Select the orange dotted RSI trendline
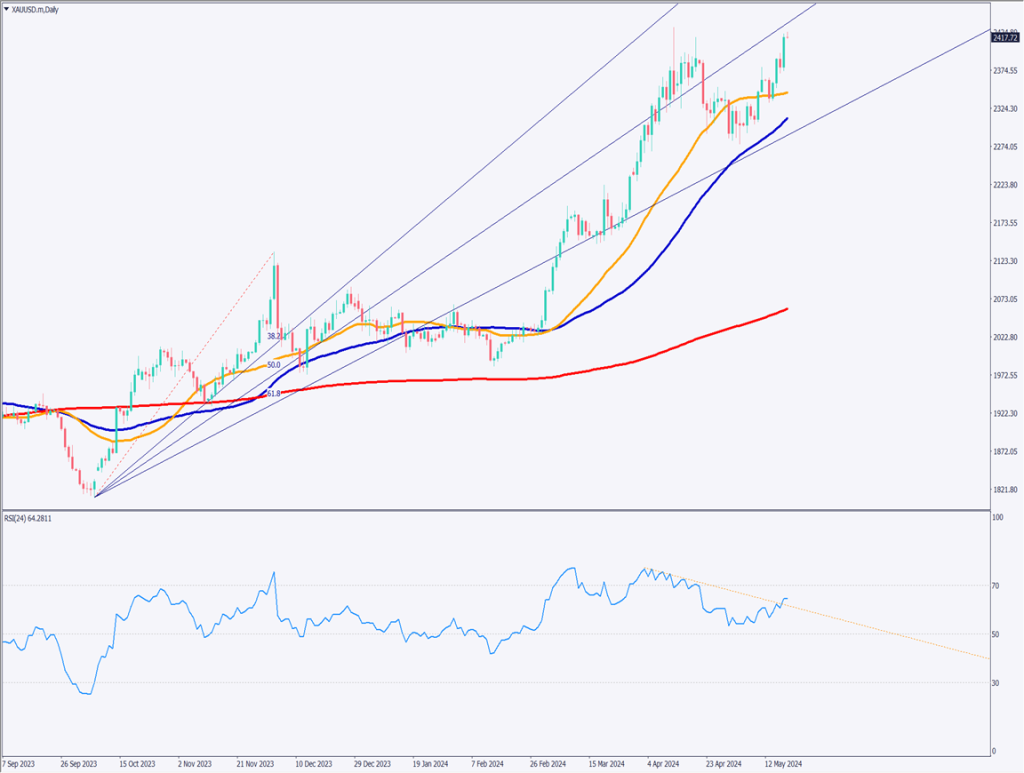The width and height of the screenshot is (1024, 773). click(x=850, y=624)
